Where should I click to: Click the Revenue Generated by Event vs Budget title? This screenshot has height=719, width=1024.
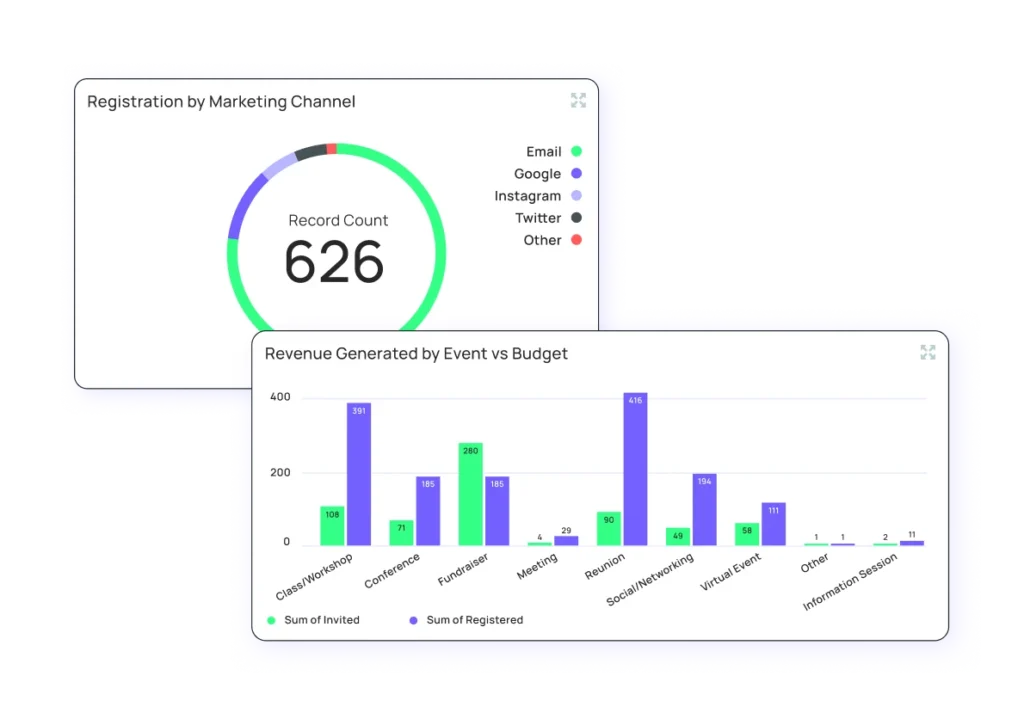tap(416, 353)
